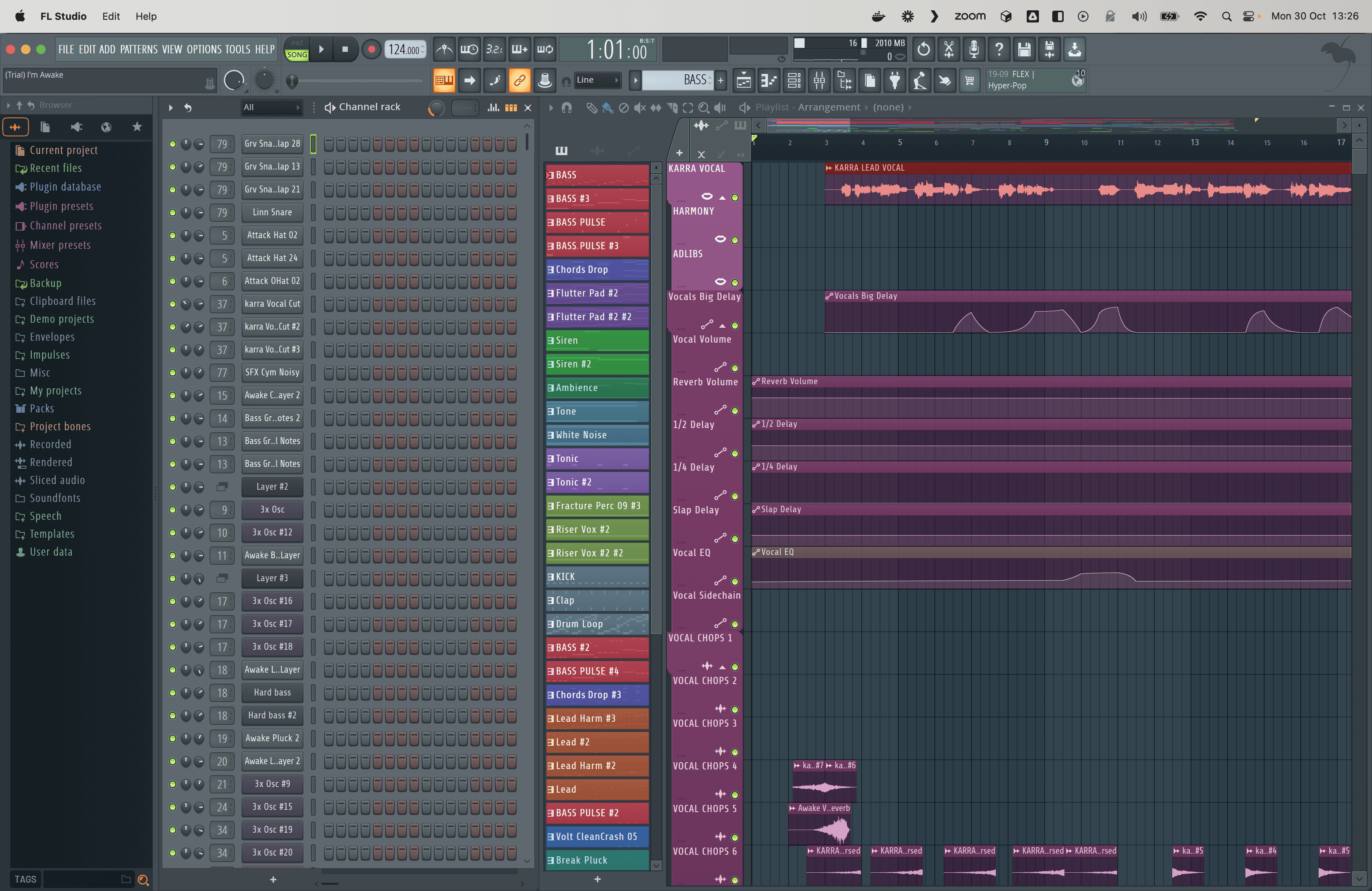Toggle the metronome icon
The height and width of the screenshot is (891, 1372).
[444, 50]
